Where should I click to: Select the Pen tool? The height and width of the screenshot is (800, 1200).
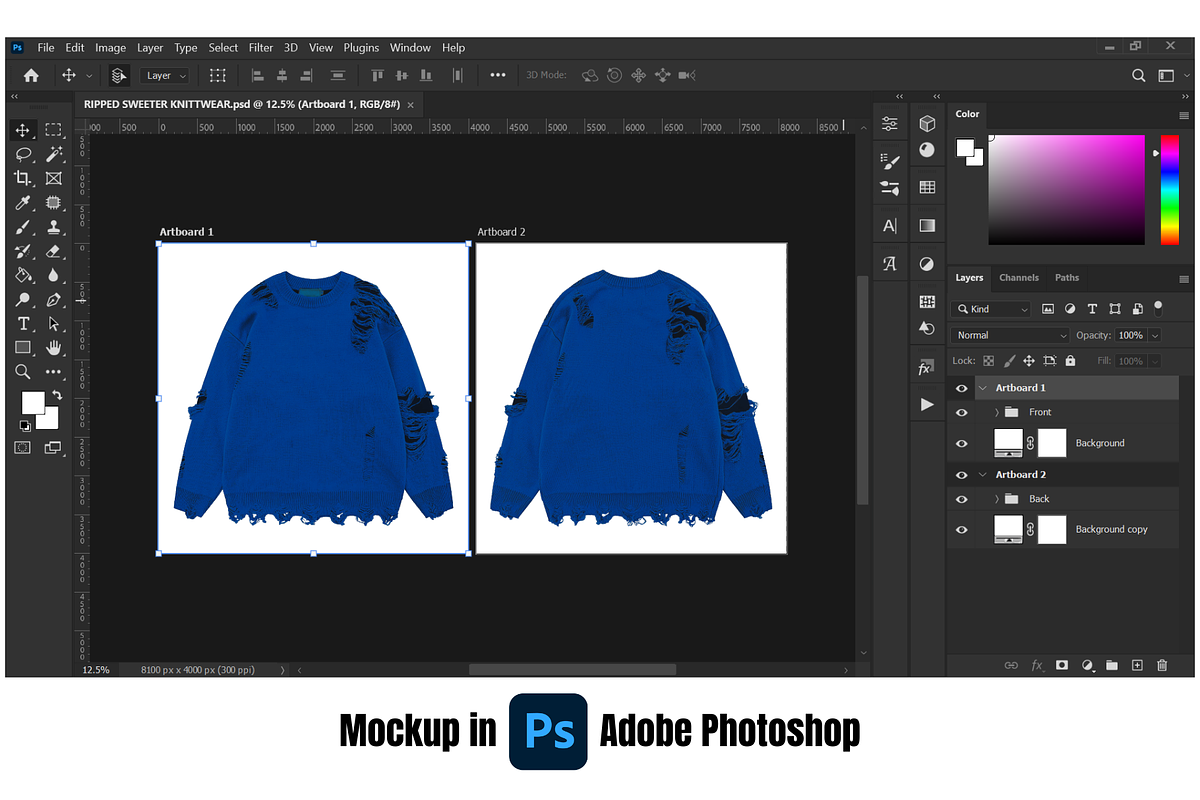pyautogui.click(x=53, y=299)
